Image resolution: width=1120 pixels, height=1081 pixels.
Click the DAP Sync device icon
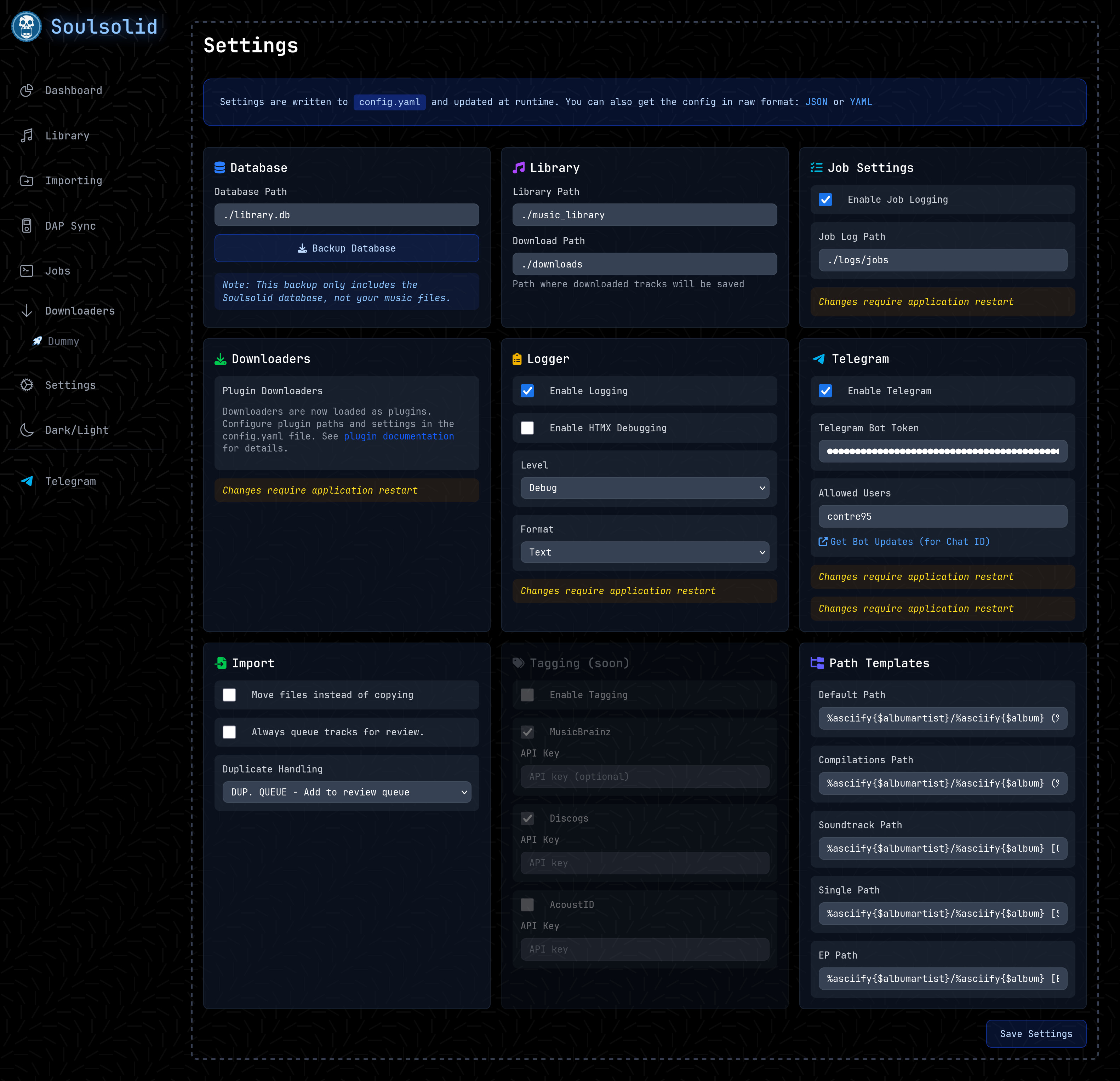coord(27,226)
